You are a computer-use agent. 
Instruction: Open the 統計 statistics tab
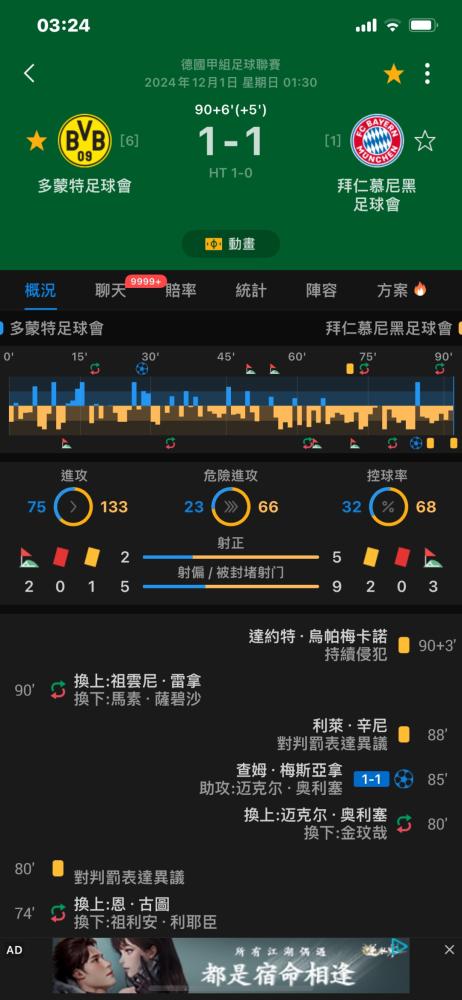click(251, 291)
